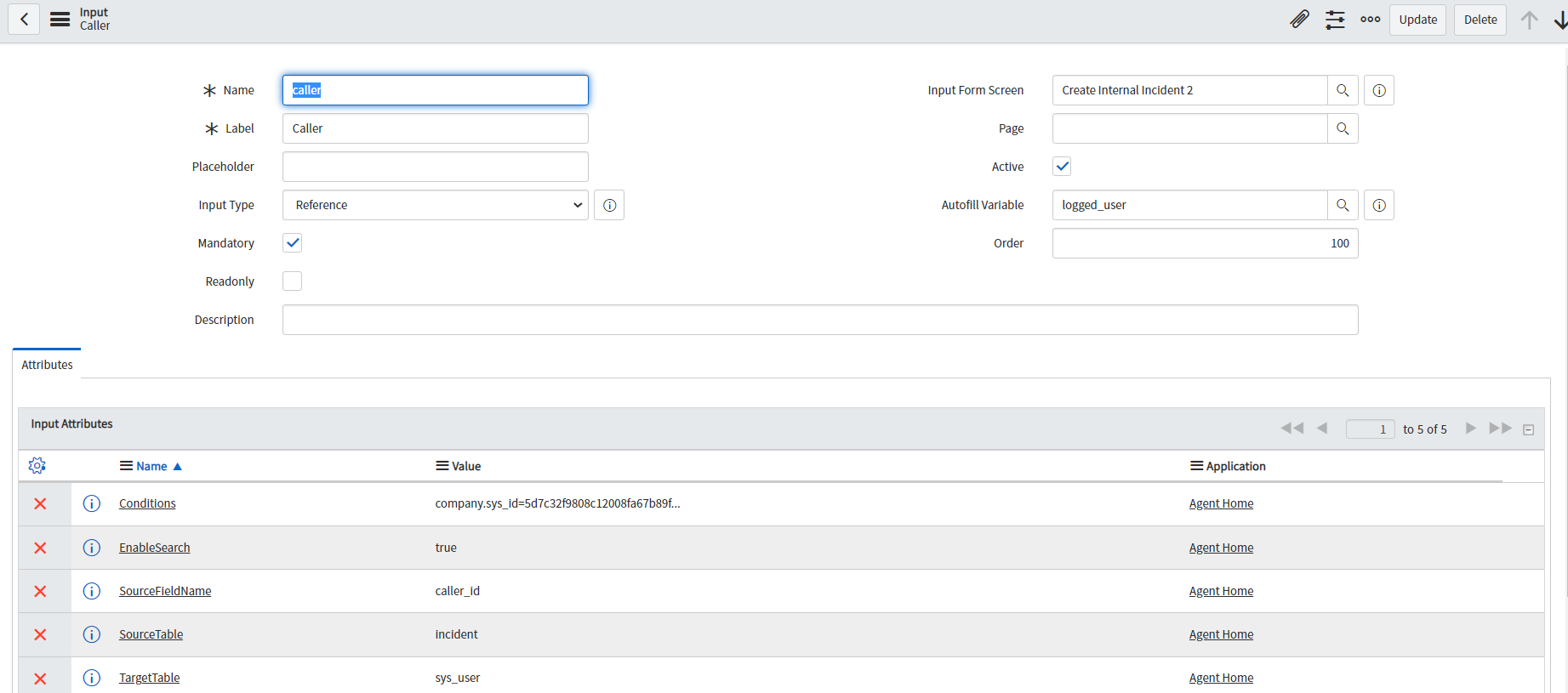Delete the TargetTable attribute row

(x=40, y=679)
